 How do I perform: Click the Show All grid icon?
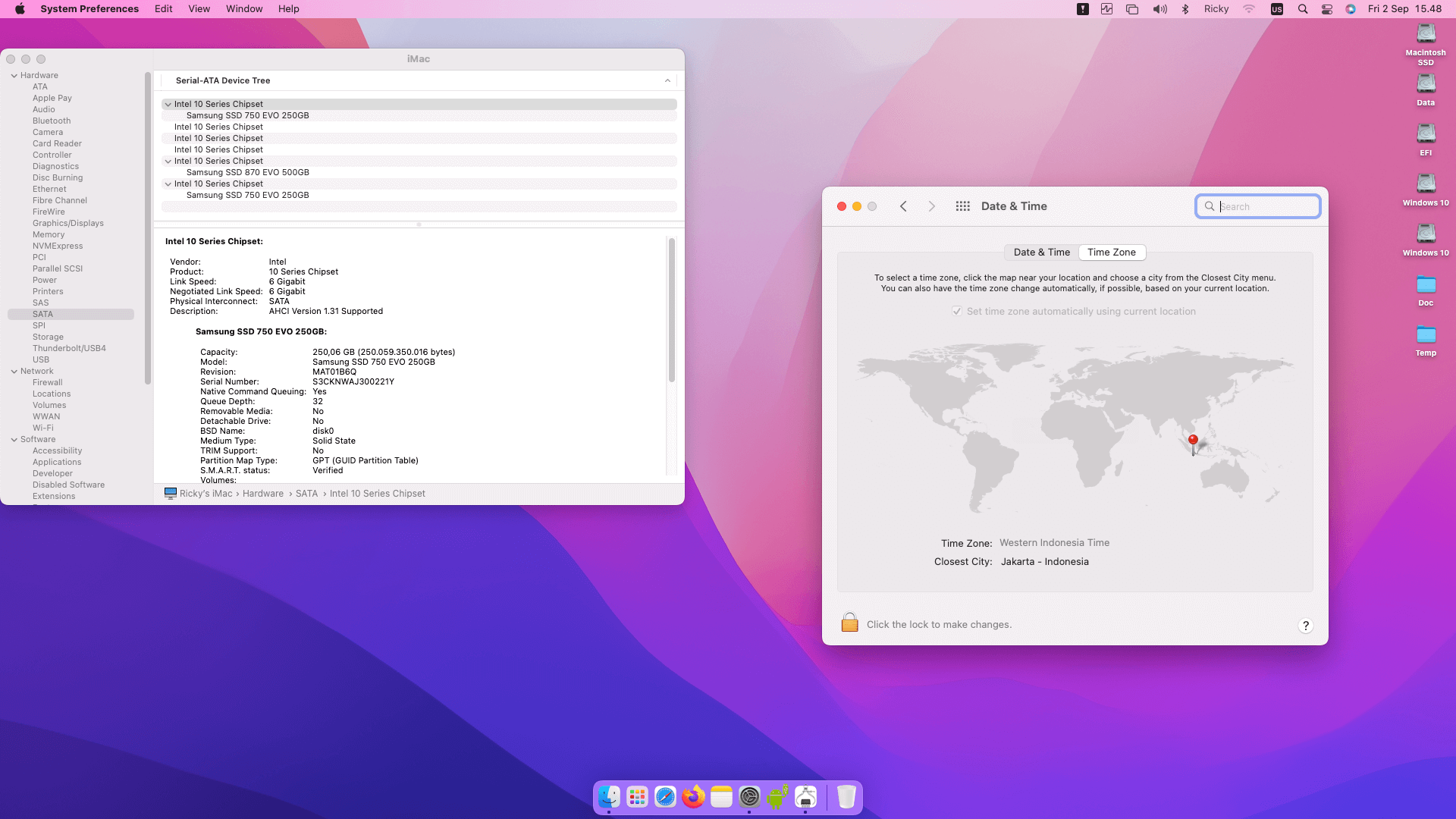click(962, 206)
